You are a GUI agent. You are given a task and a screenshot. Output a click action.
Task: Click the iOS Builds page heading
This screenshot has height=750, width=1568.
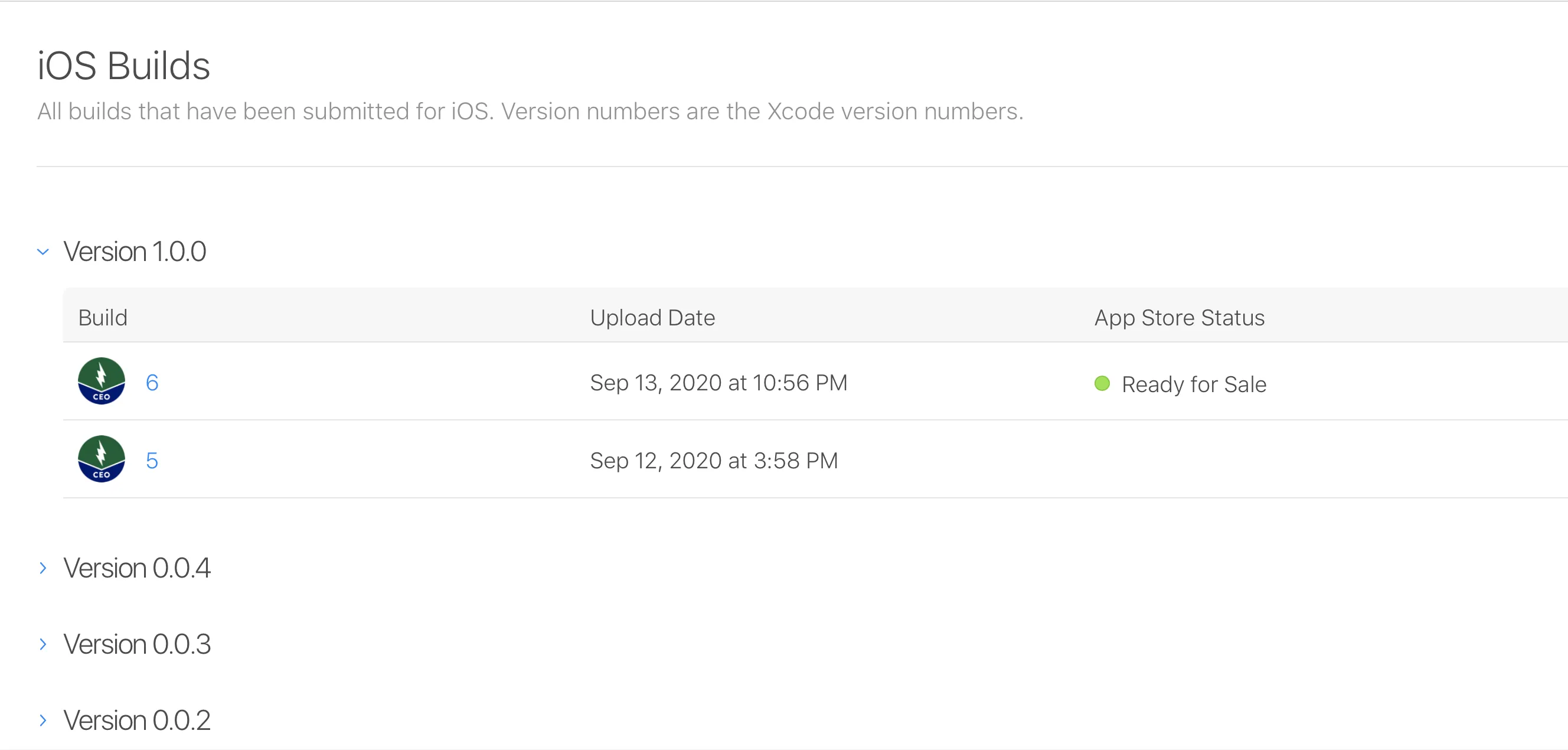tap(123, 66)
